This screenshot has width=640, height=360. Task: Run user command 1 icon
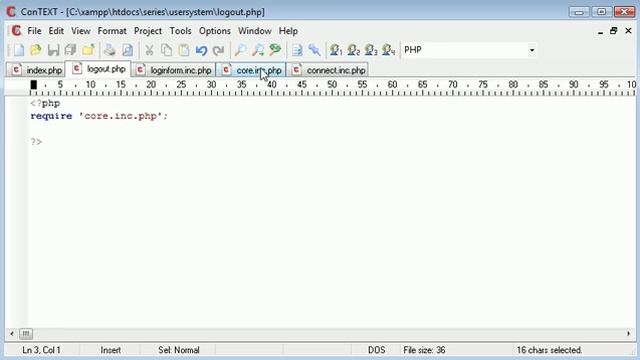[x=336, y=50]
